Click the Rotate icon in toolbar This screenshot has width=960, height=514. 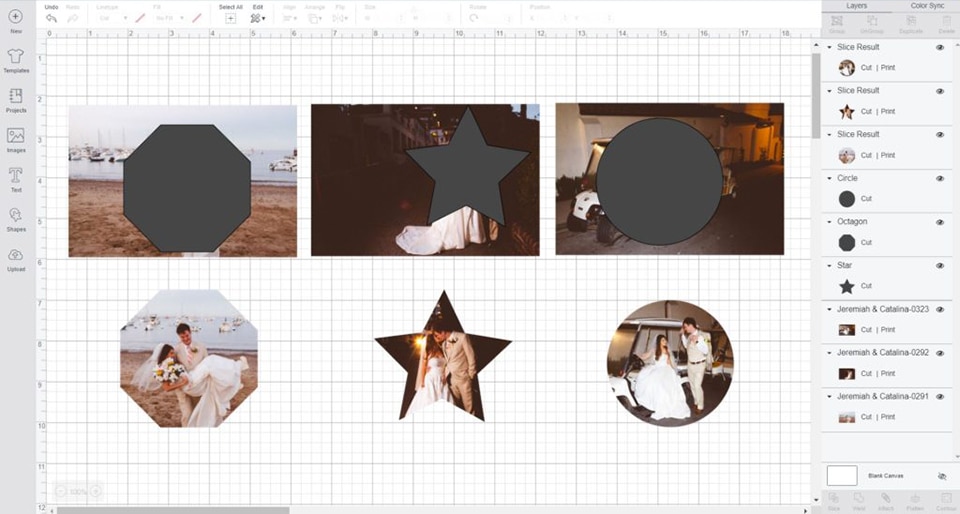coord(474,18)
